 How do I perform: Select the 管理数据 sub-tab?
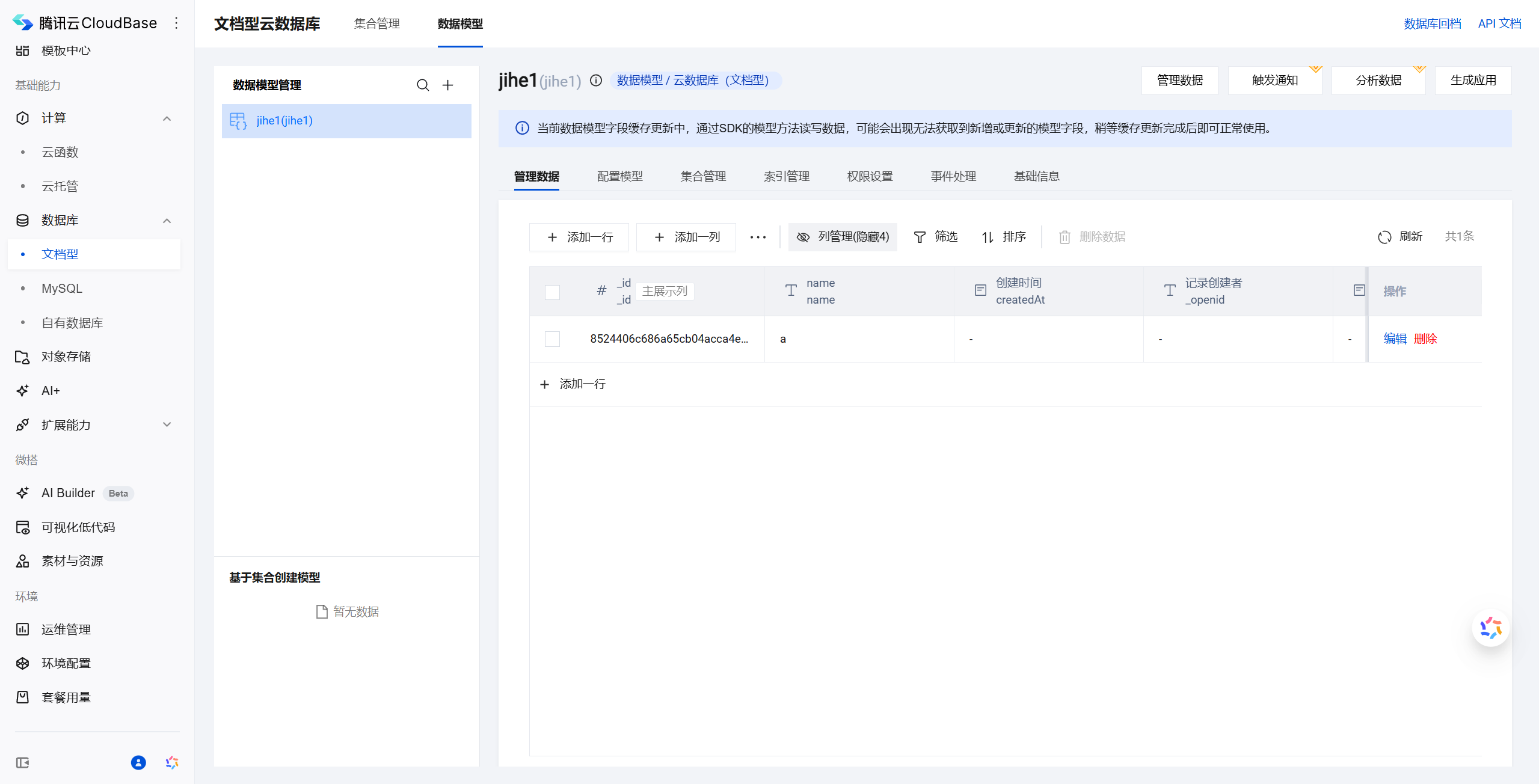click(x=536, y=176)
